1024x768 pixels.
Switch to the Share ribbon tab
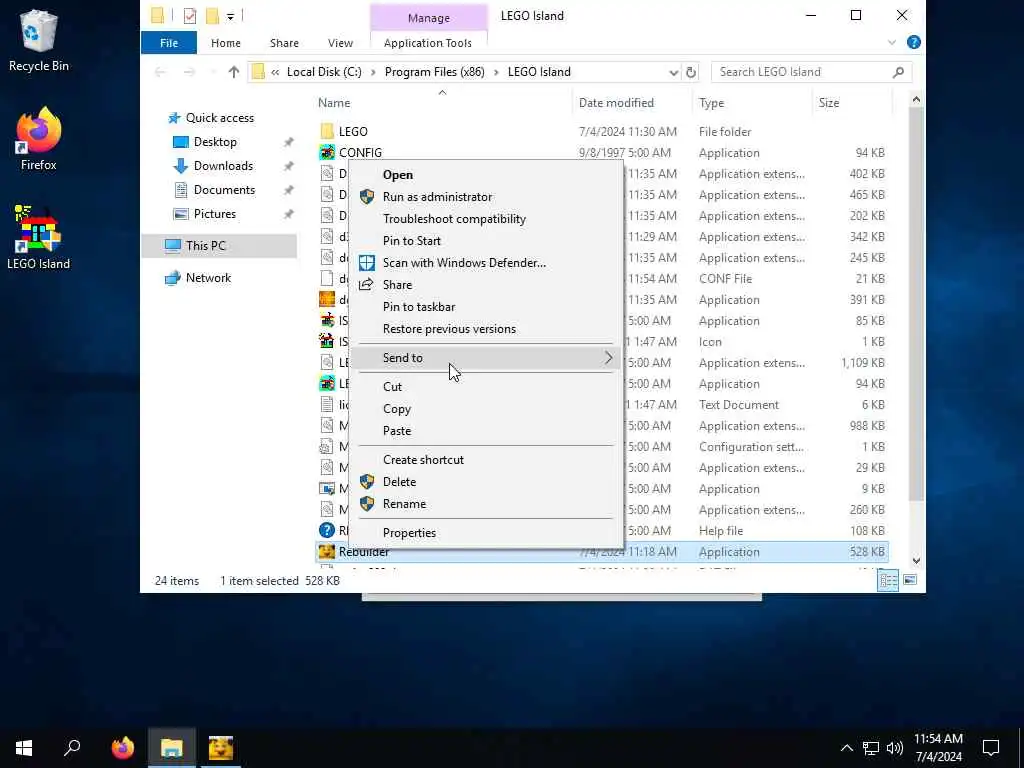coord(284,42)
